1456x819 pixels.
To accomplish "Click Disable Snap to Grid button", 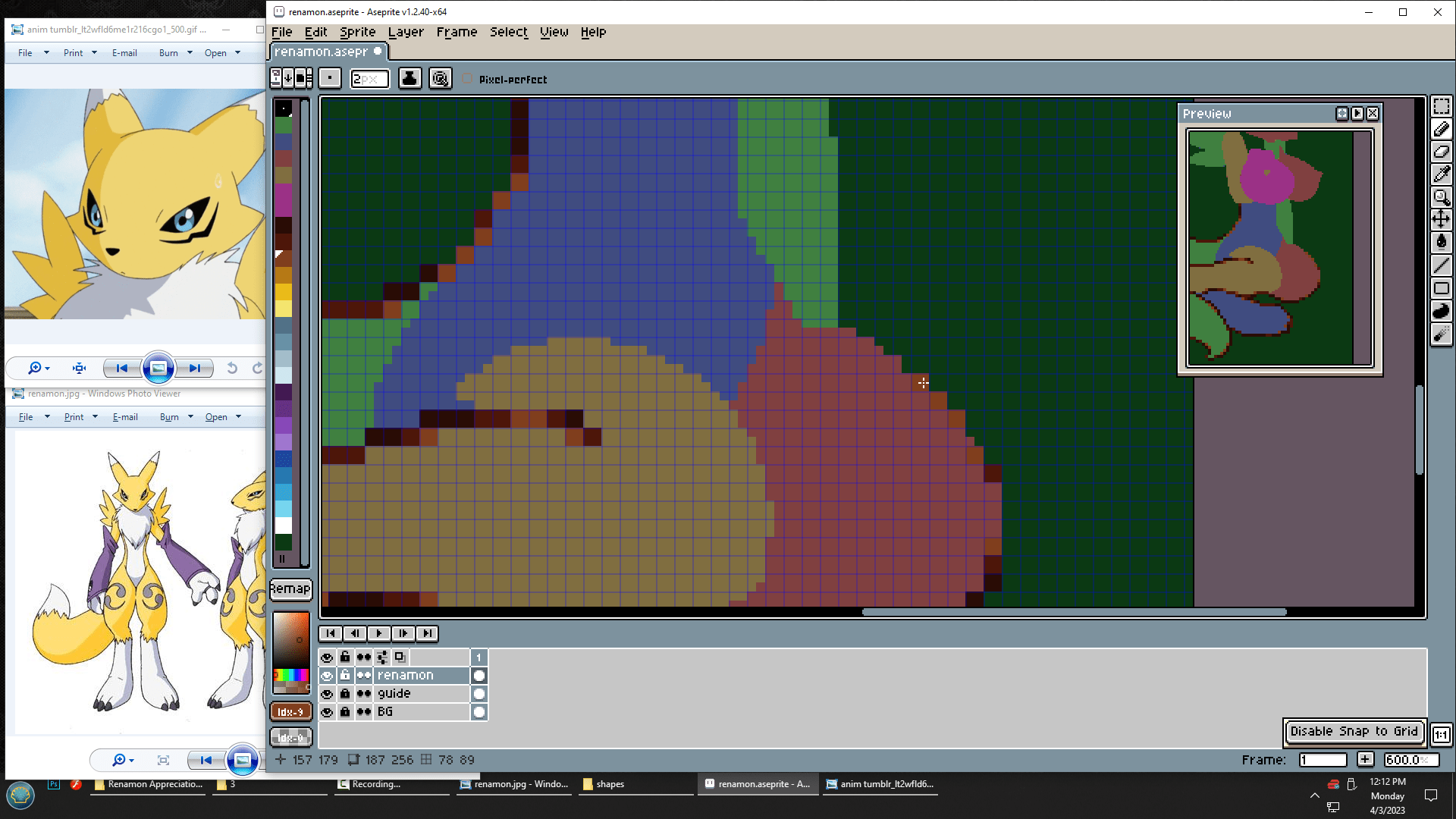I will pyautogui.click(x=1354, y=732).
